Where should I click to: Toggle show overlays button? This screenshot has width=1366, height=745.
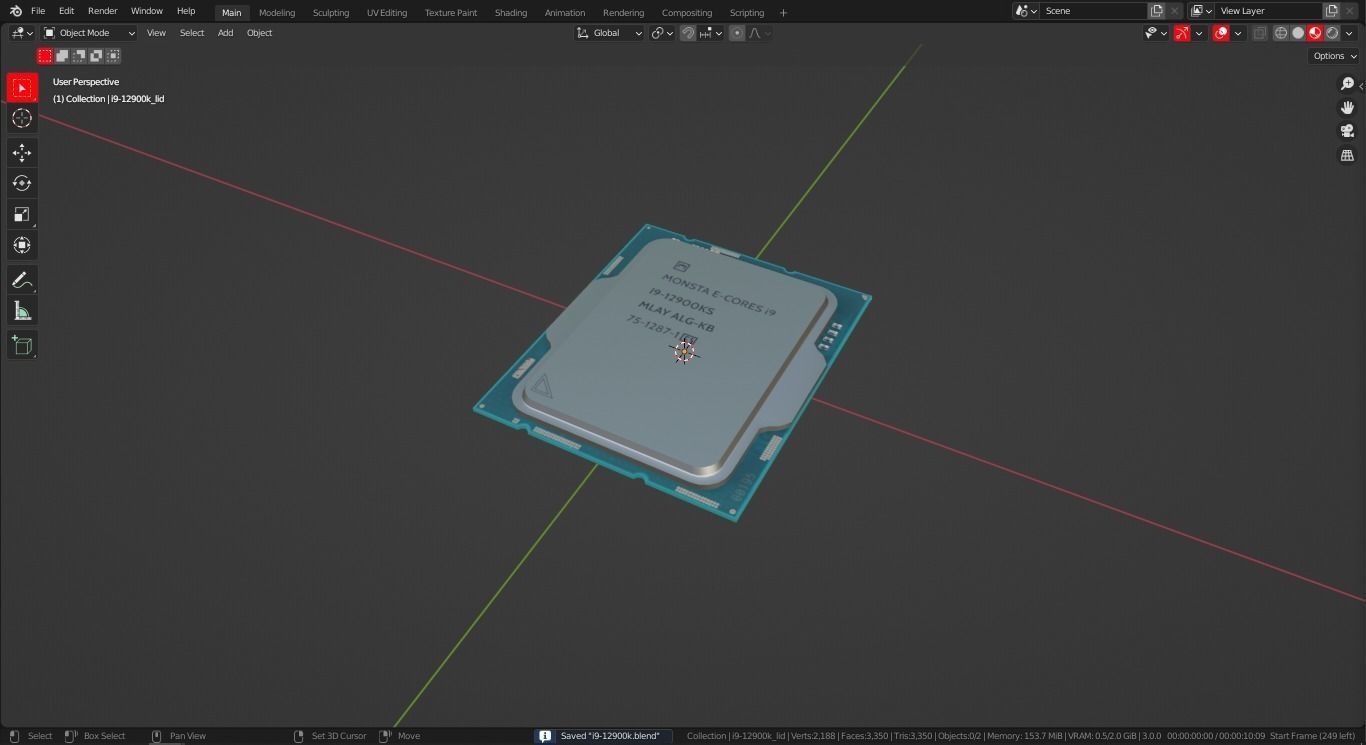coord(1221,33)
